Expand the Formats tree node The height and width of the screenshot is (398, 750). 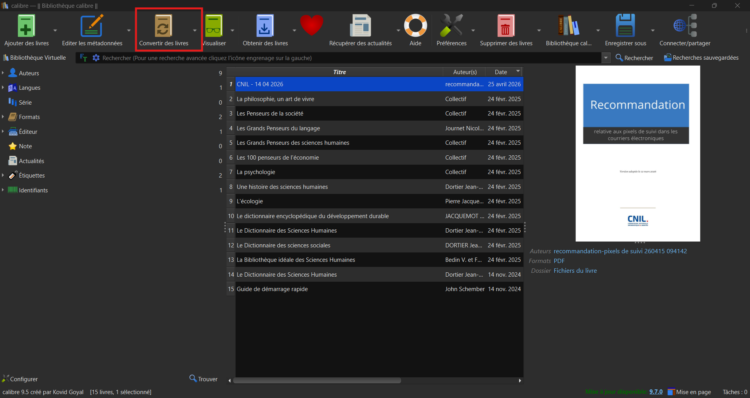point(3,117)
